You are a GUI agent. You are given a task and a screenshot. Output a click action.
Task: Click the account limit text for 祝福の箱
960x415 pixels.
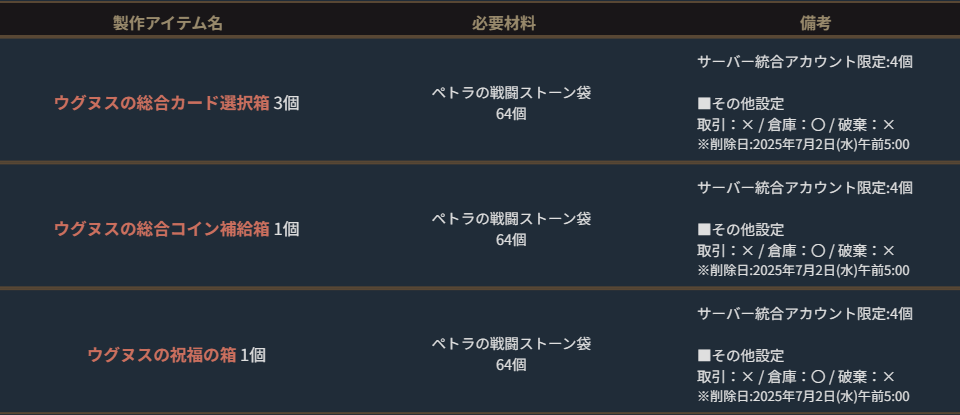pyautogui.click(x=804, y=314)
